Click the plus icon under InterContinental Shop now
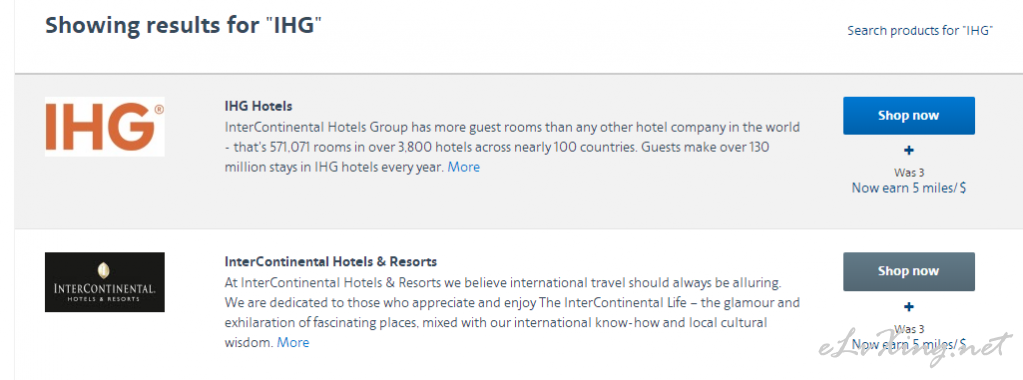 (909, 307)
